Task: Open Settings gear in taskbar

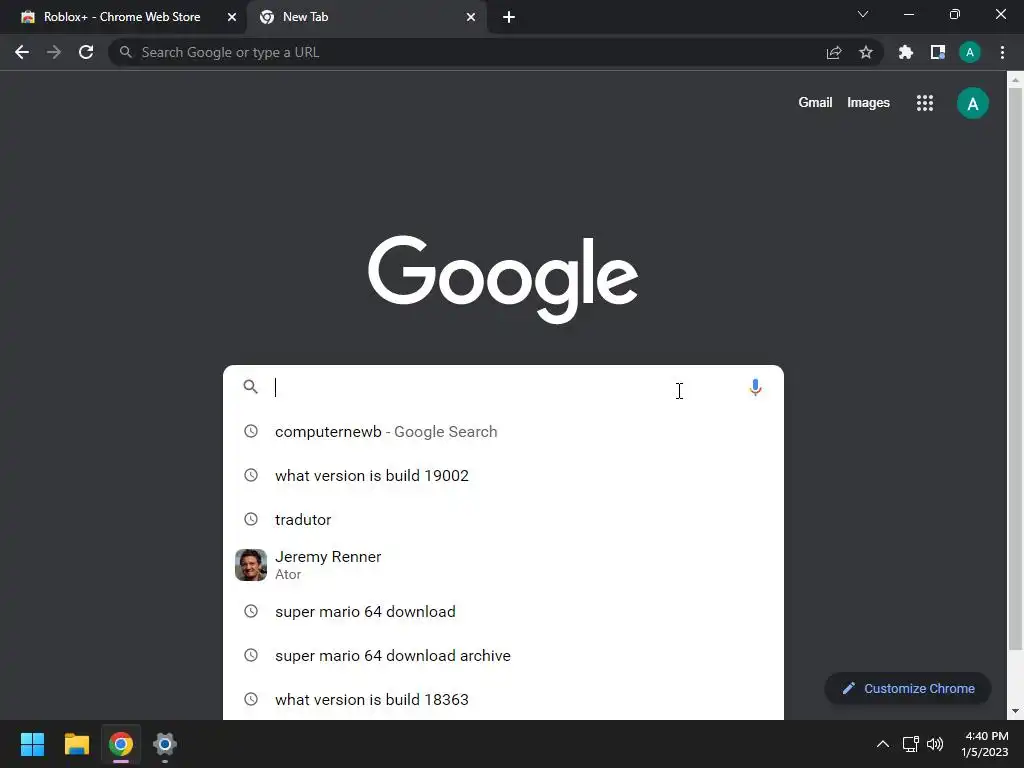Action: 165,744
